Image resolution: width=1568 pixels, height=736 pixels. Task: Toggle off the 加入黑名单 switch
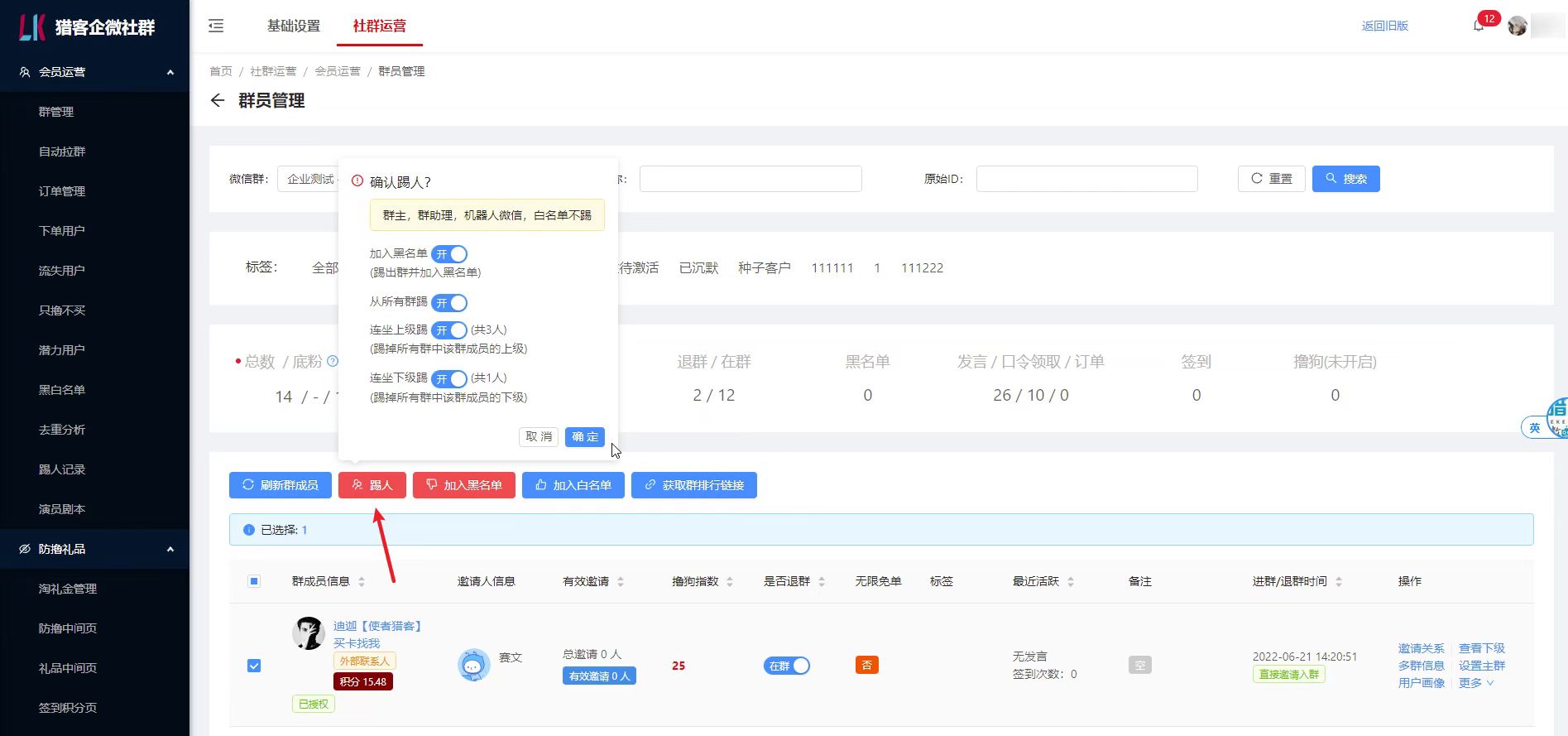point(449,254)
